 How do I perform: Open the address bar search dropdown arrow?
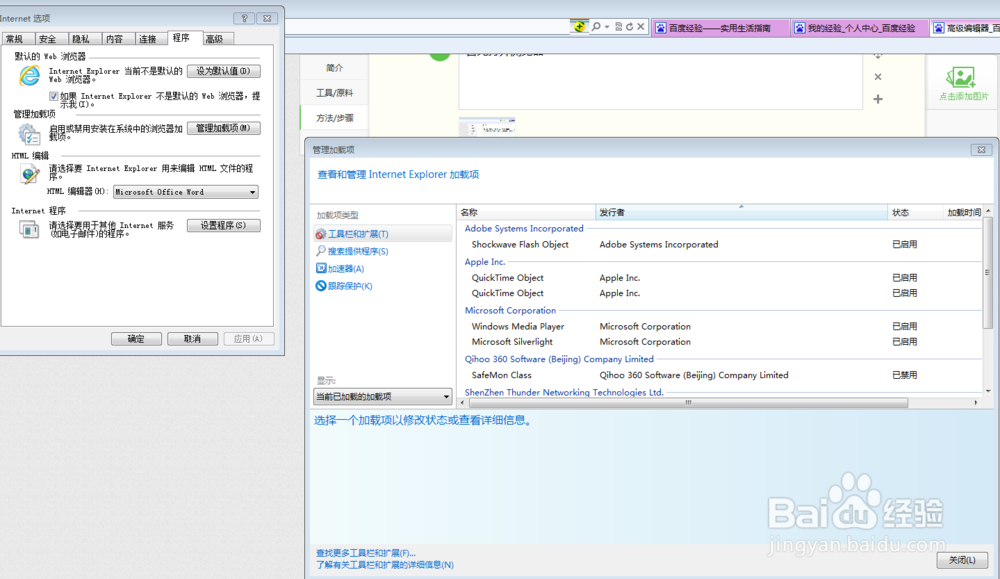pyautogui.click(x=607, y=27)
